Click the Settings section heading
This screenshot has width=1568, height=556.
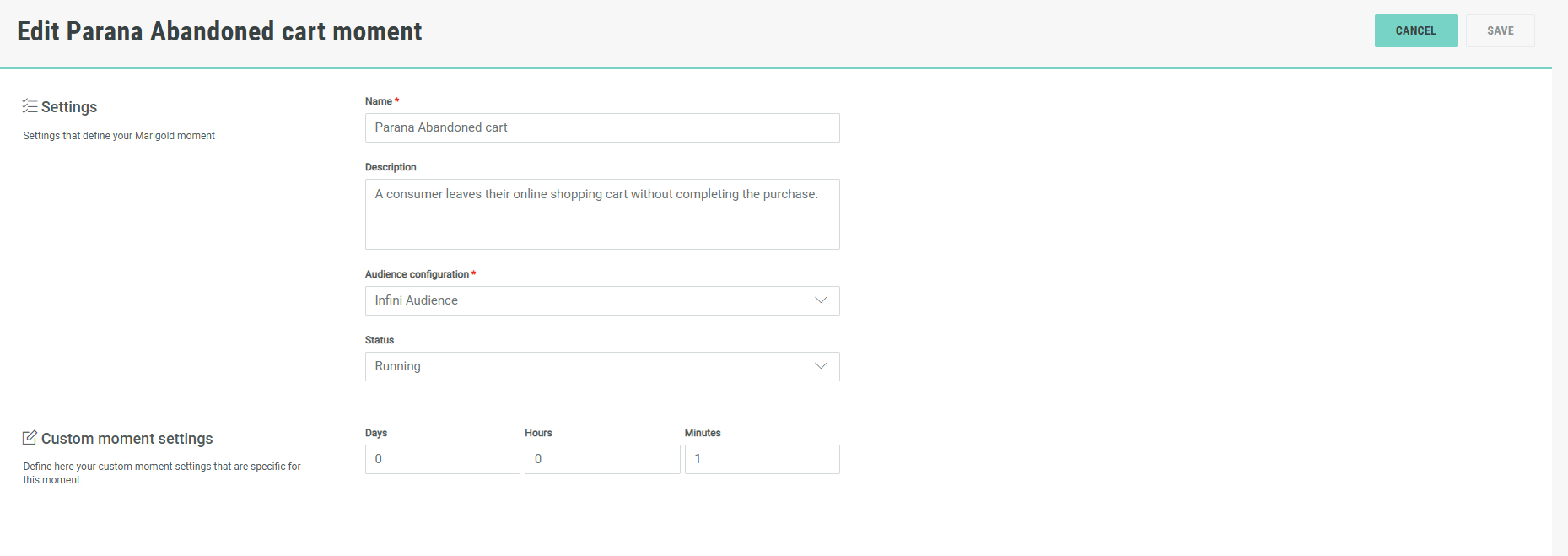point(69,107)
